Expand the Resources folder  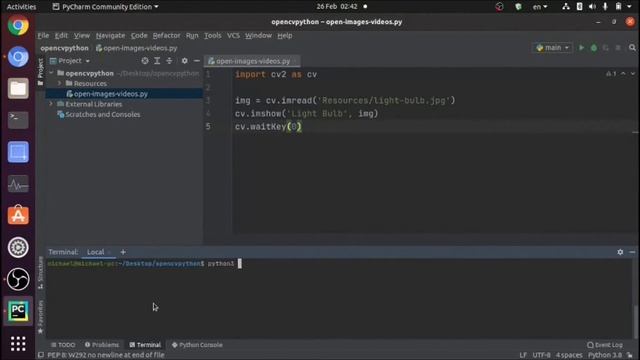(x=60, y=83)
